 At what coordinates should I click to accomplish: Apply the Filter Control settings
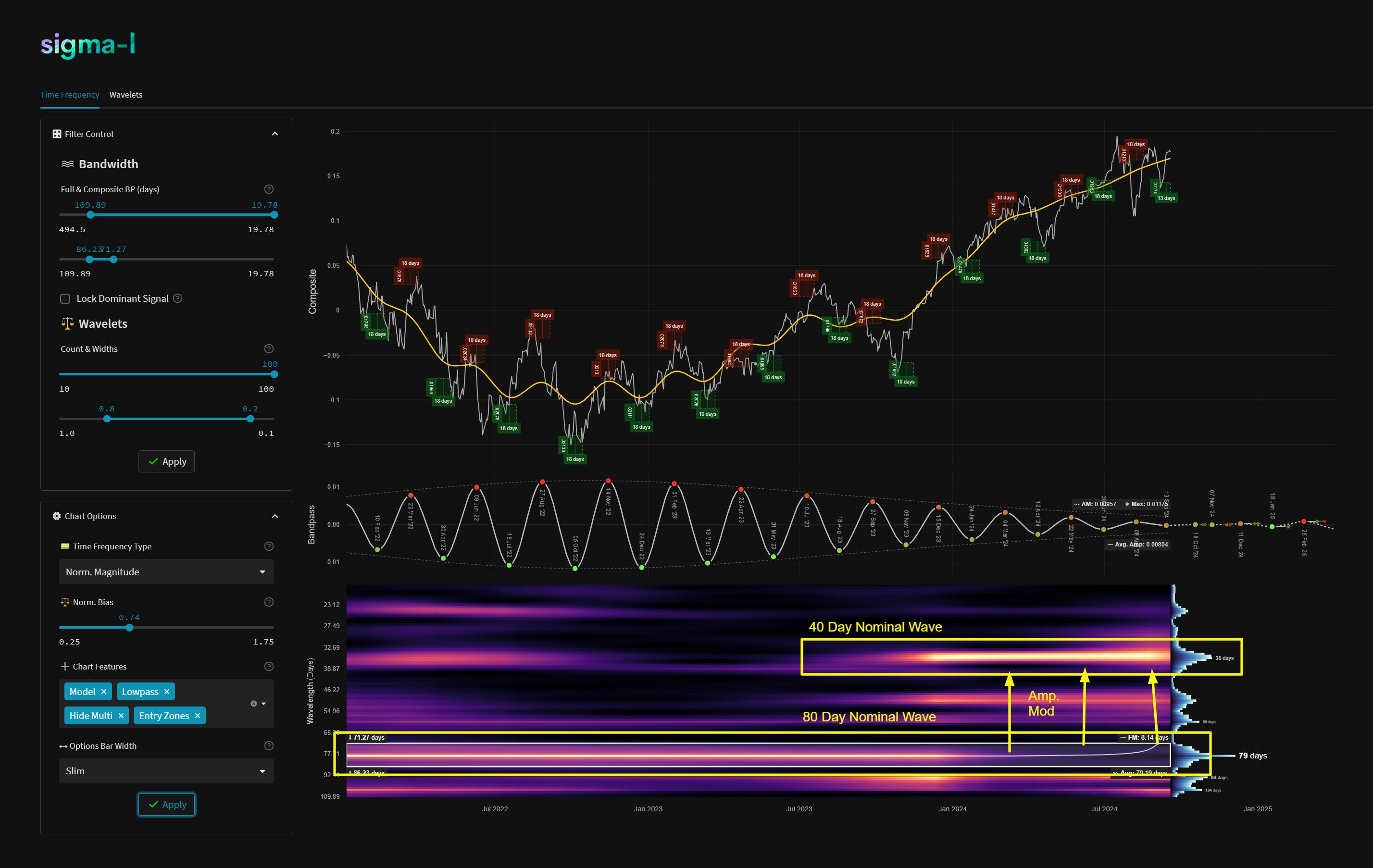click(166, 462)
